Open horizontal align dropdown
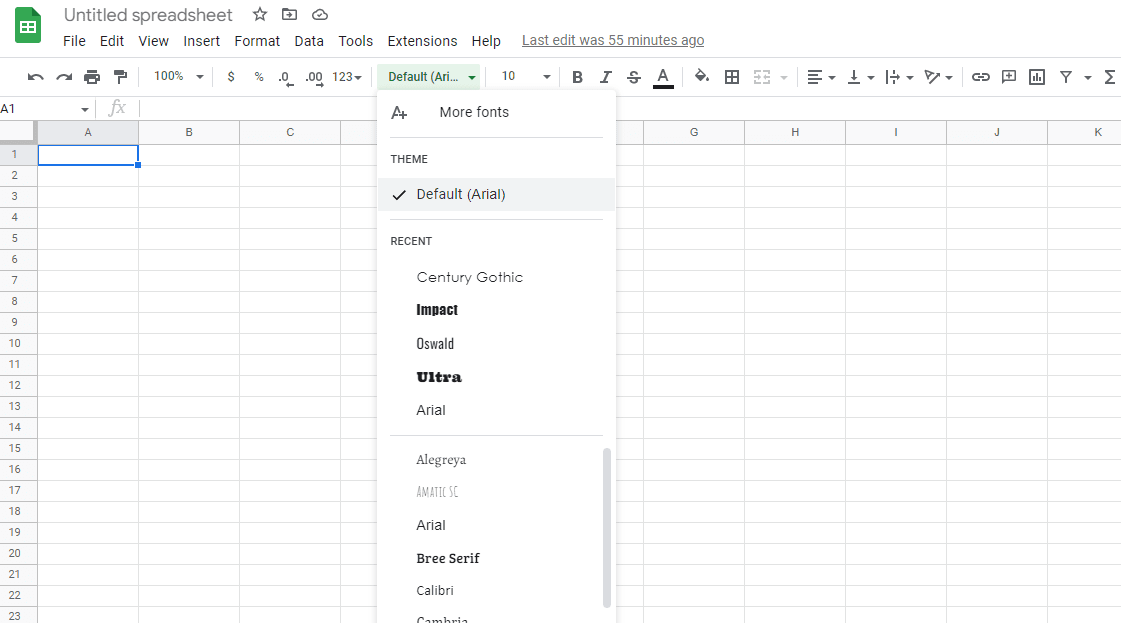 pos(821,77)
